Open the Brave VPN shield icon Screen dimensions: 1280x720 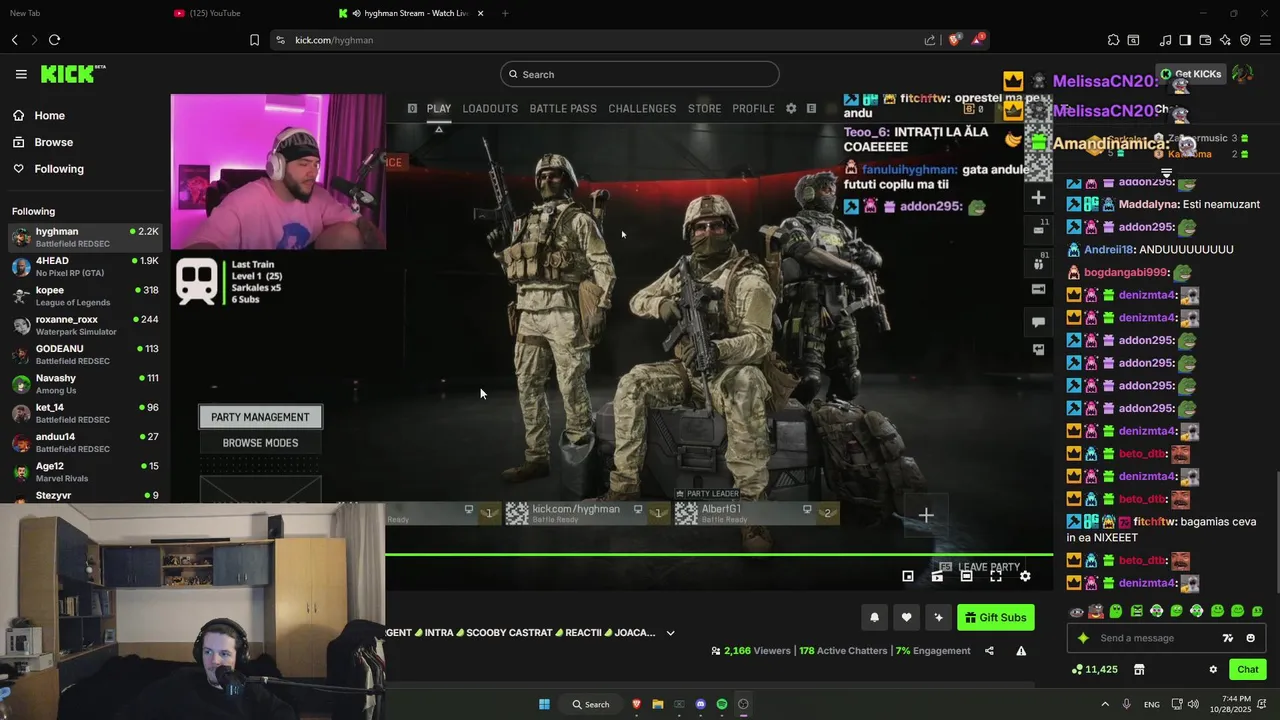1245,40
